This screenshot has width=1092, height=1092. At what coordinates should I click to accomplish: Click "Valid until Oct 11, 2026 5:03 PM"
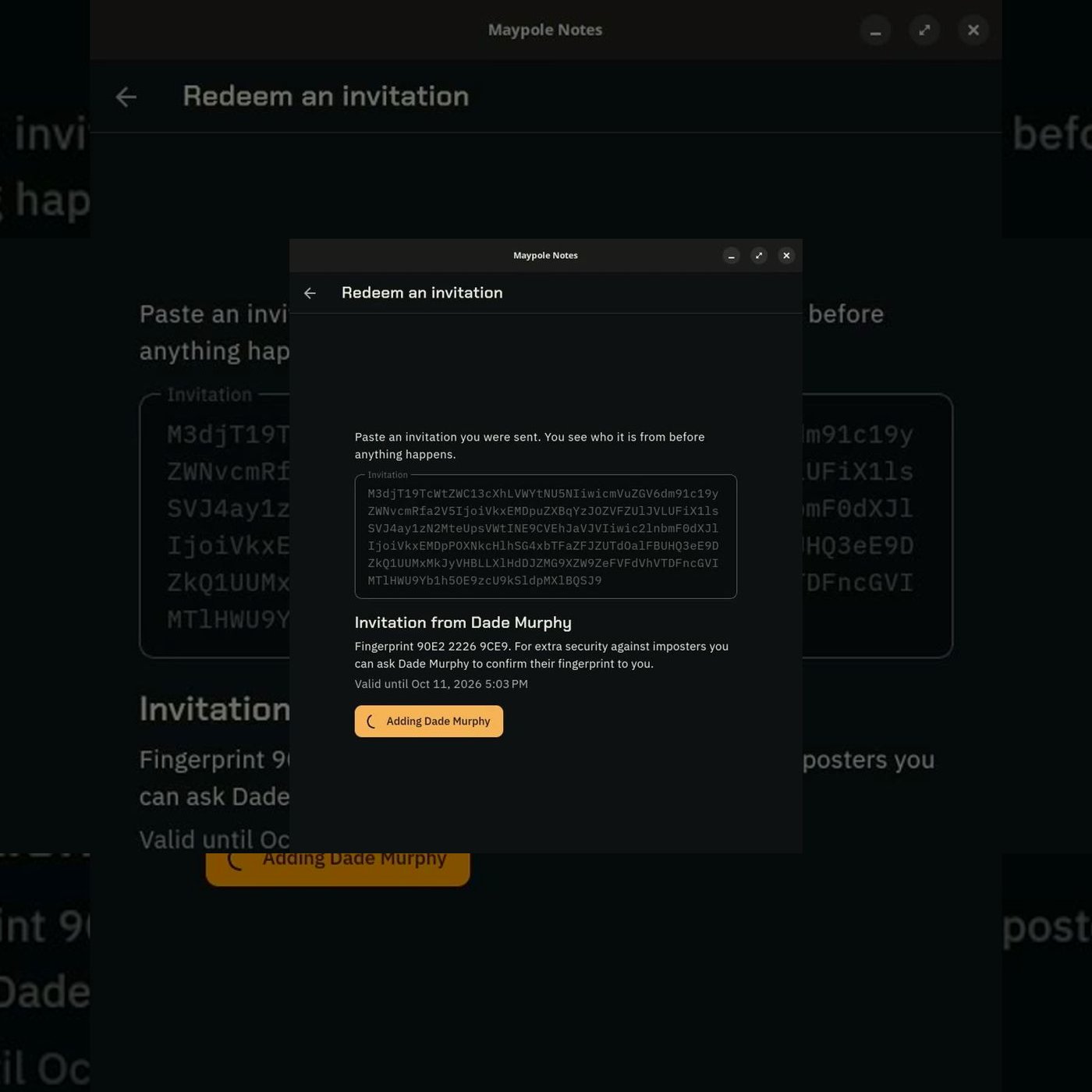point(441,684)
